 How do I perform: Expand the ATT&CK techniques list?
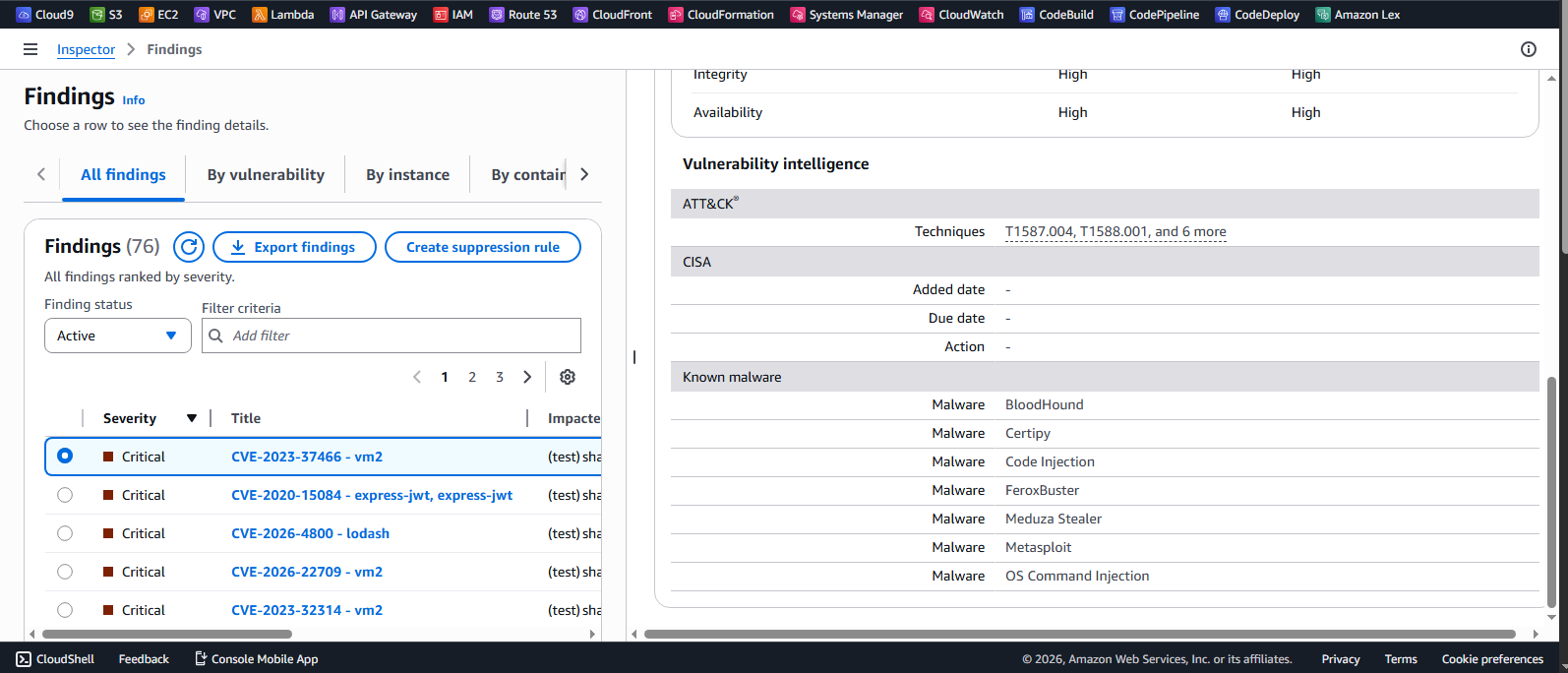coord(1116,232)
